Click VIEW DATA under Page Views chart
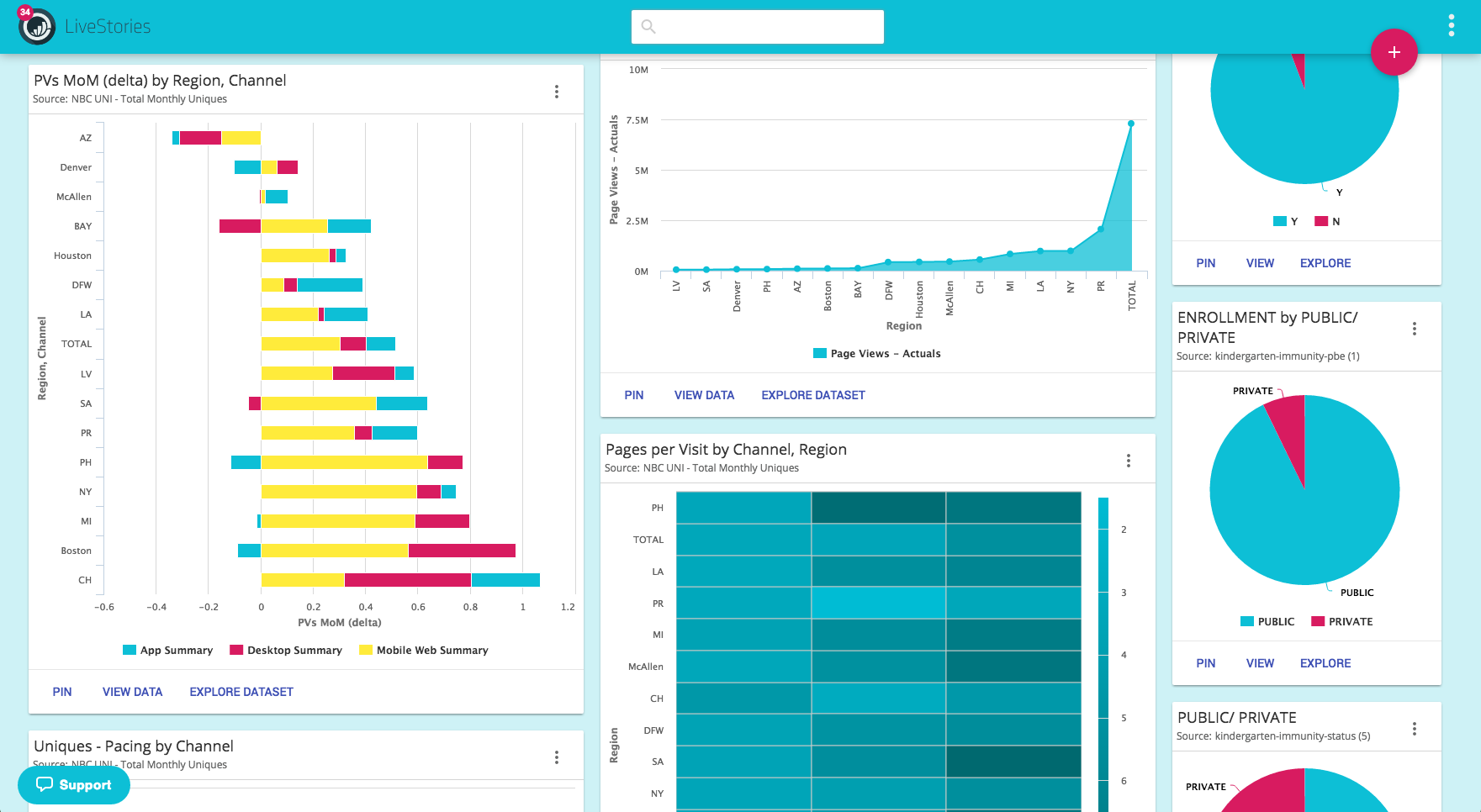This screenshot has height=812, width=1481. pyautogui.click(x=704, y=395)
